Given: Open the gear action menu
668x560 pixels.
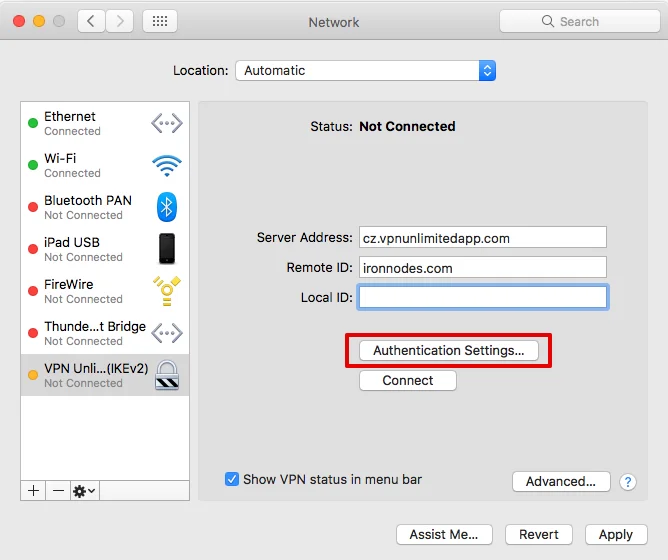Looking at the screenshot, I should [84, 491].
